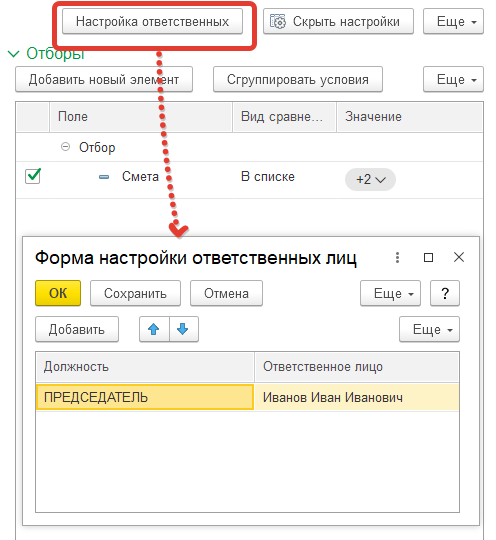Collapse the Отбор tree group
Screen dimensions: 496x540
(x=65, y=147)
